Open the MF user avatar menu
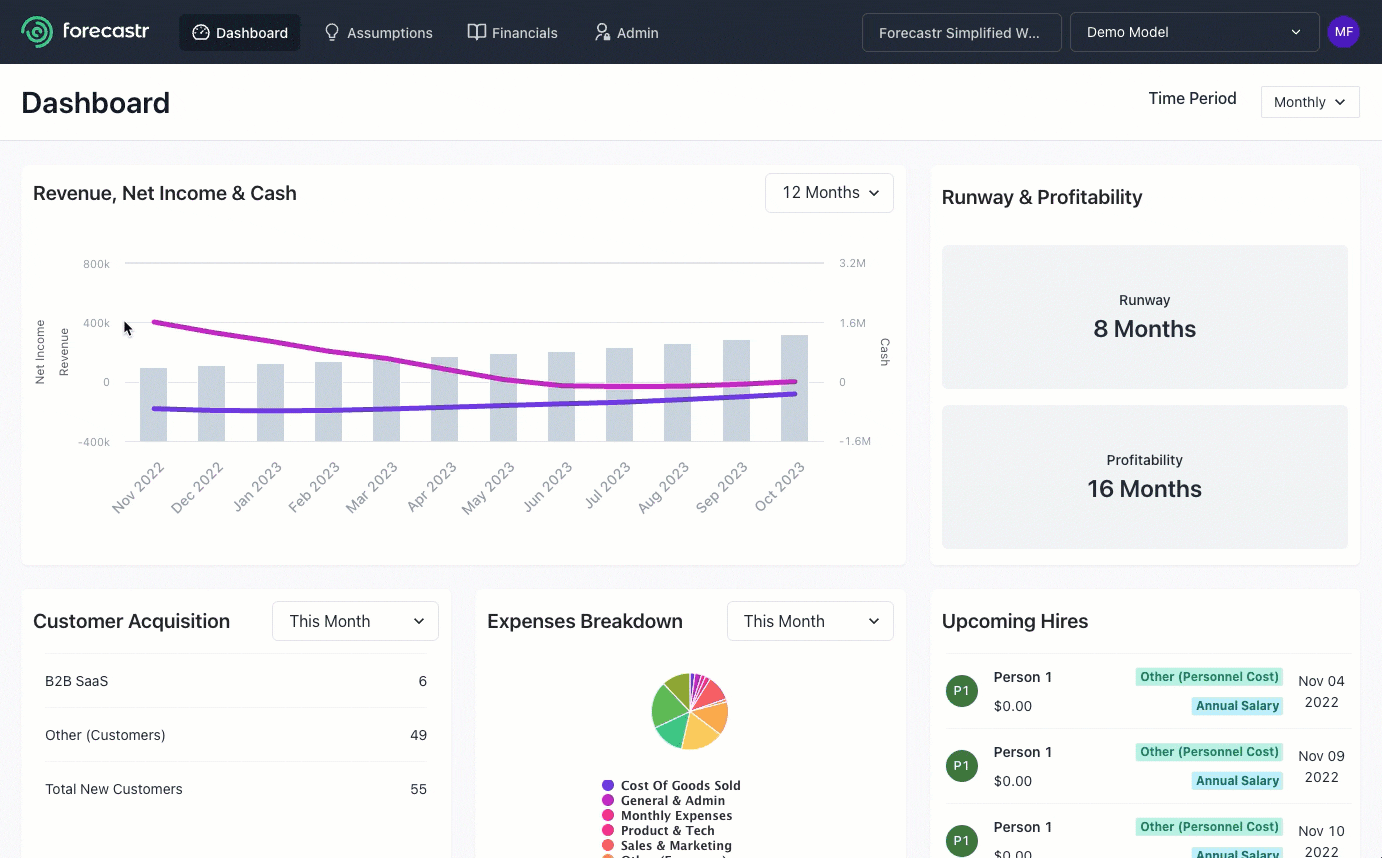The image size is (1382, 858). tap(1343, 32)
